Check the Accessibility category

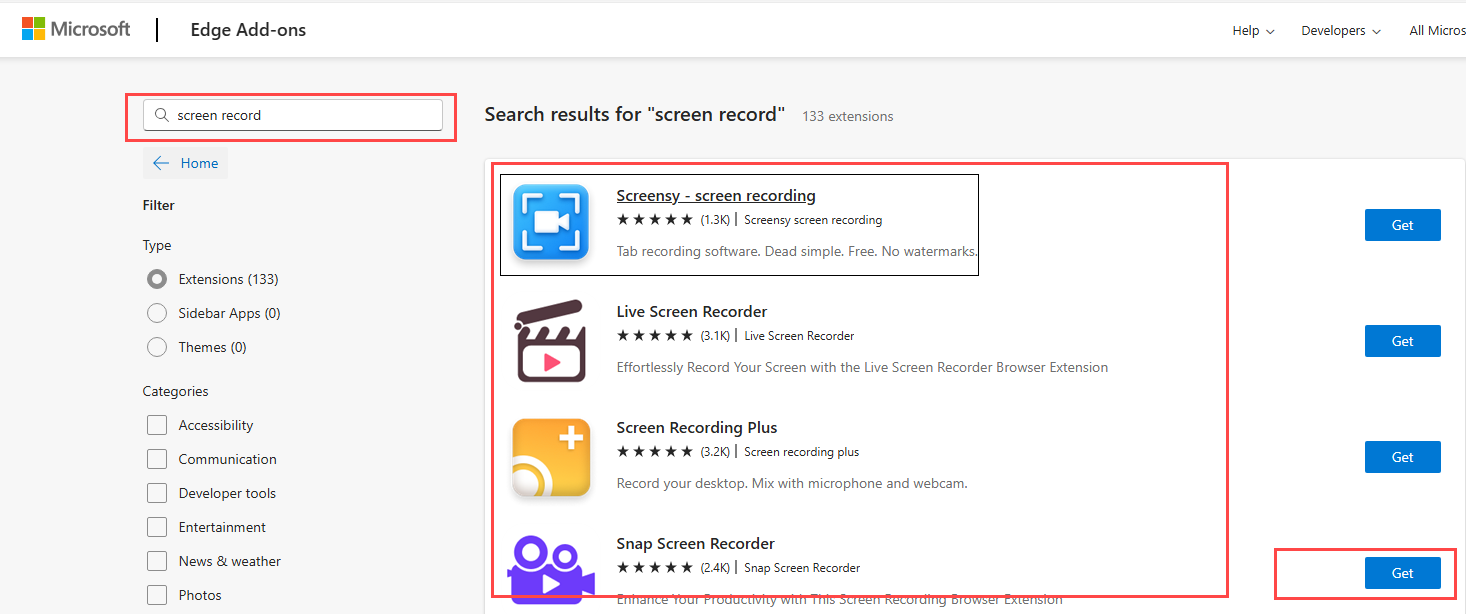tap(157, 425)
